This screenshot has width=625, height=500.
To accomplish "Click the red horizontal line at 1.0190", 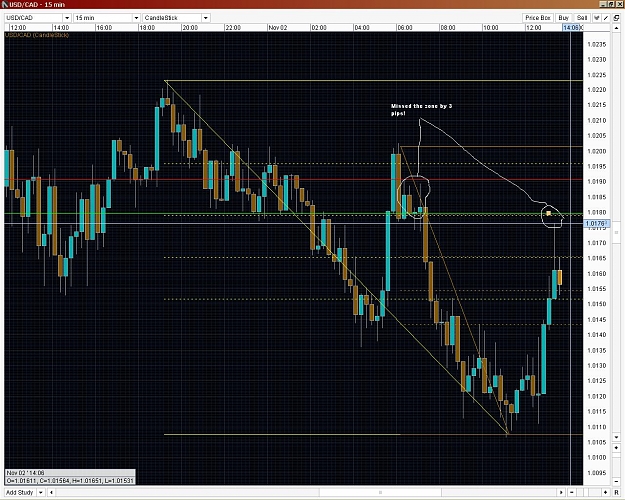I will click(293, 179).
